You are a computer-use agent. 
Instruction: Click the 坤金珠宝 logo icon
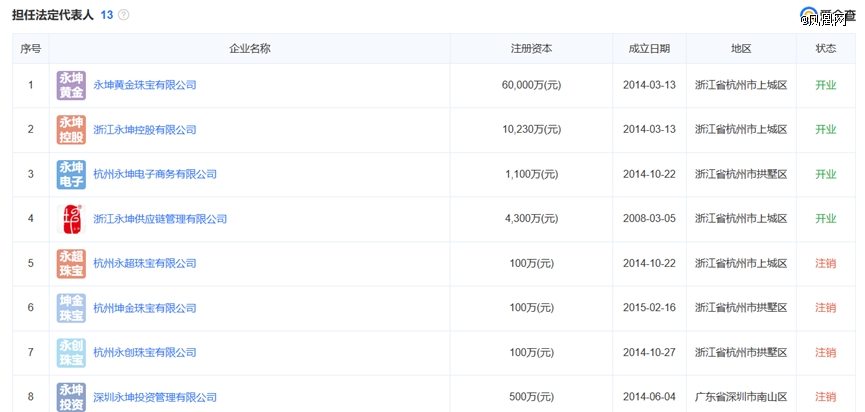click(x=71, y=308)
